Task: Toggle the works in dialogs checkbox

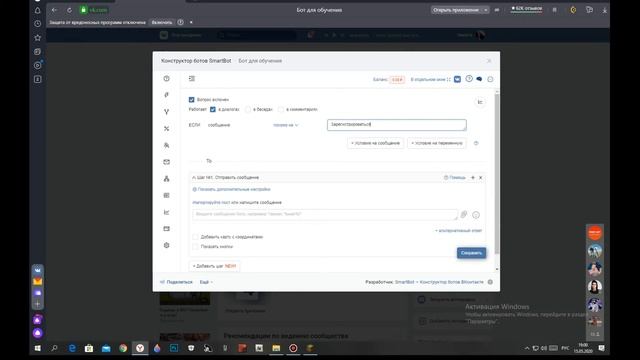Action: (x=213, y=109)
